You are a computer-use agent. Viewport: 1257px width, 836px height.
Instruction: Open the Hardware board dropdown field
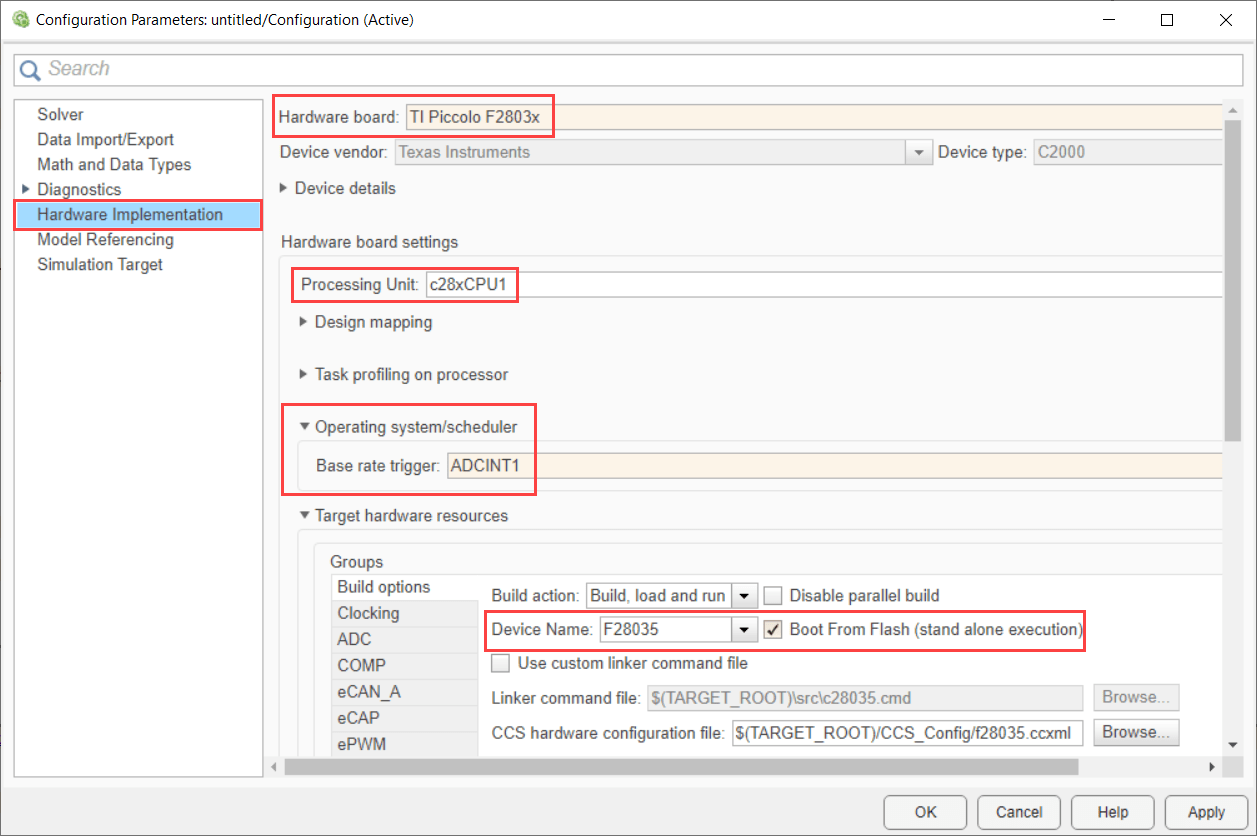tap(813, 117)
